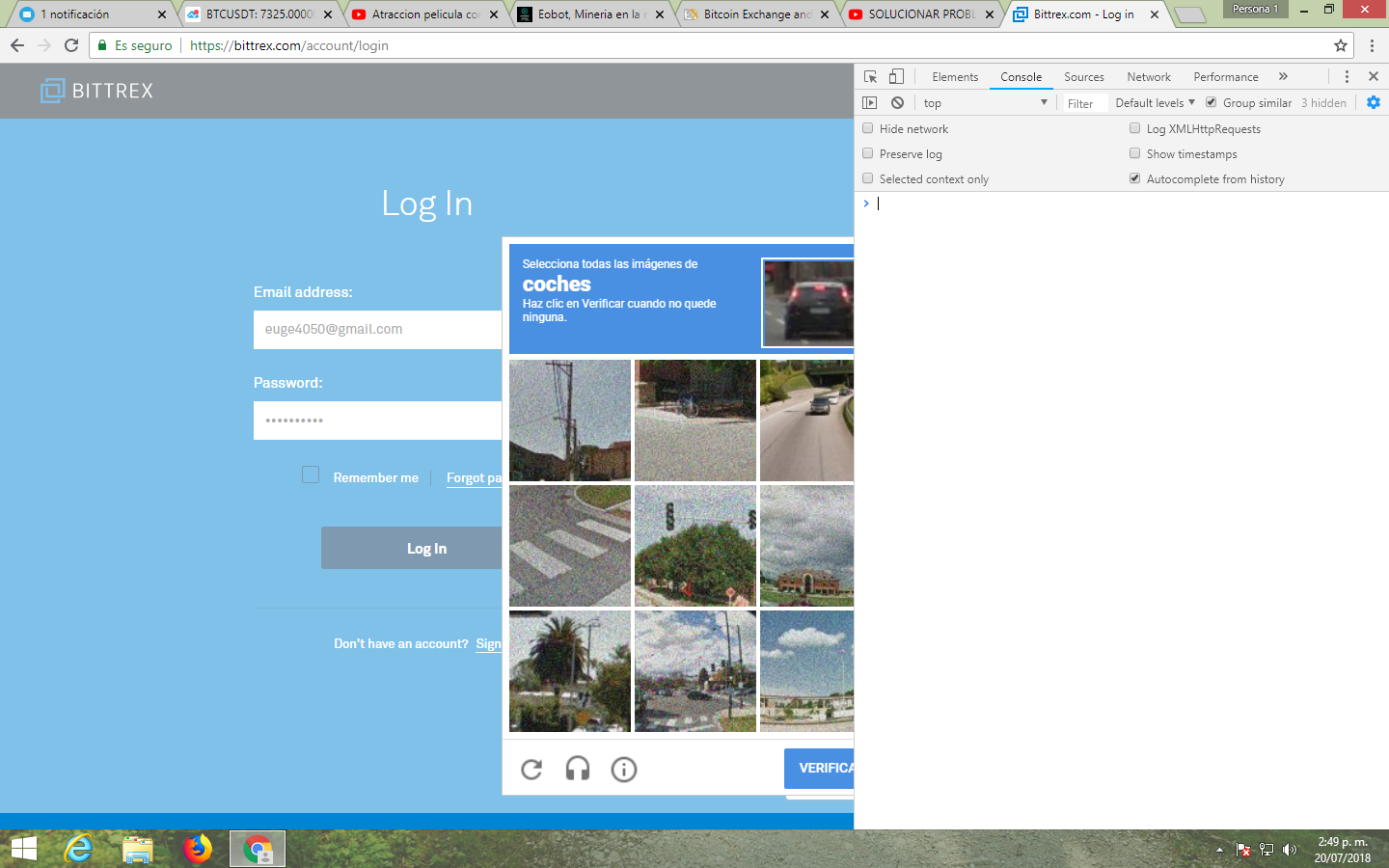
Task: Reload the Bittrex login page
Action: coord(71,45)
